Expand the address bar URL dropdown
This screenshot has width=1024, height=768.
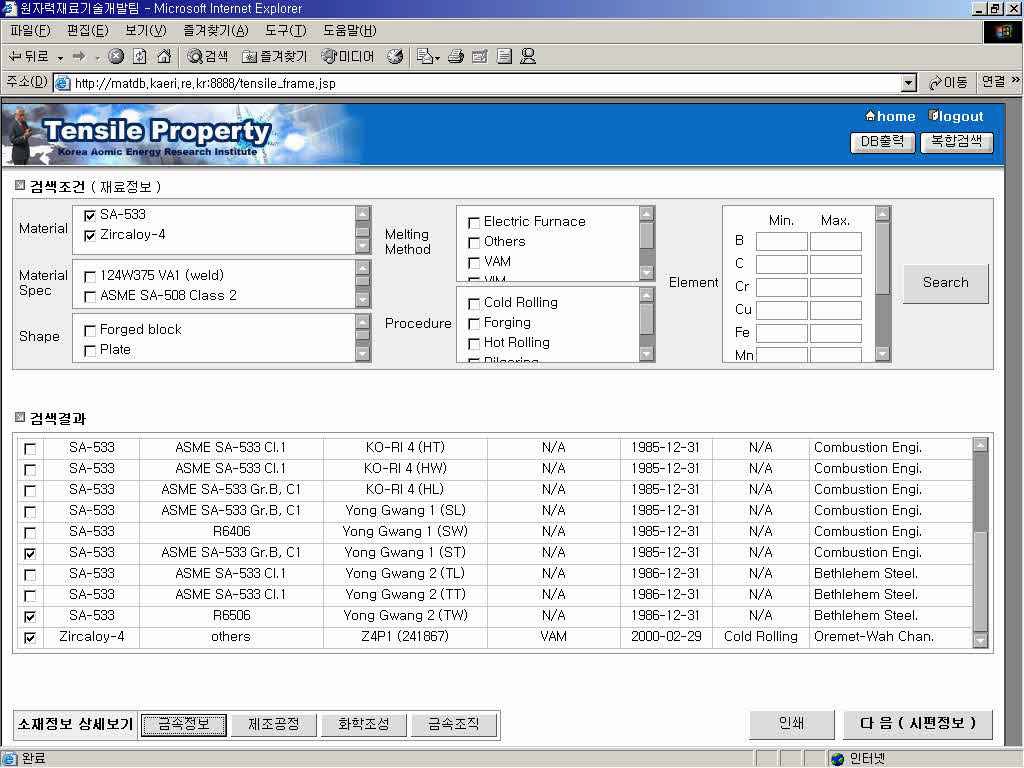click(908, 83)
